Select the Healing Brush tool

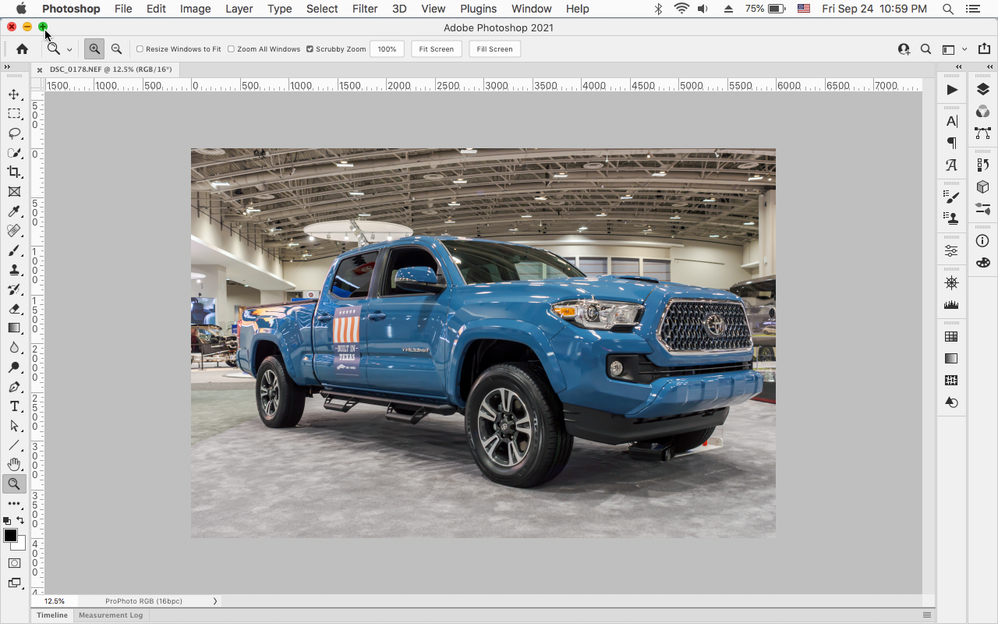coord(14,230)
